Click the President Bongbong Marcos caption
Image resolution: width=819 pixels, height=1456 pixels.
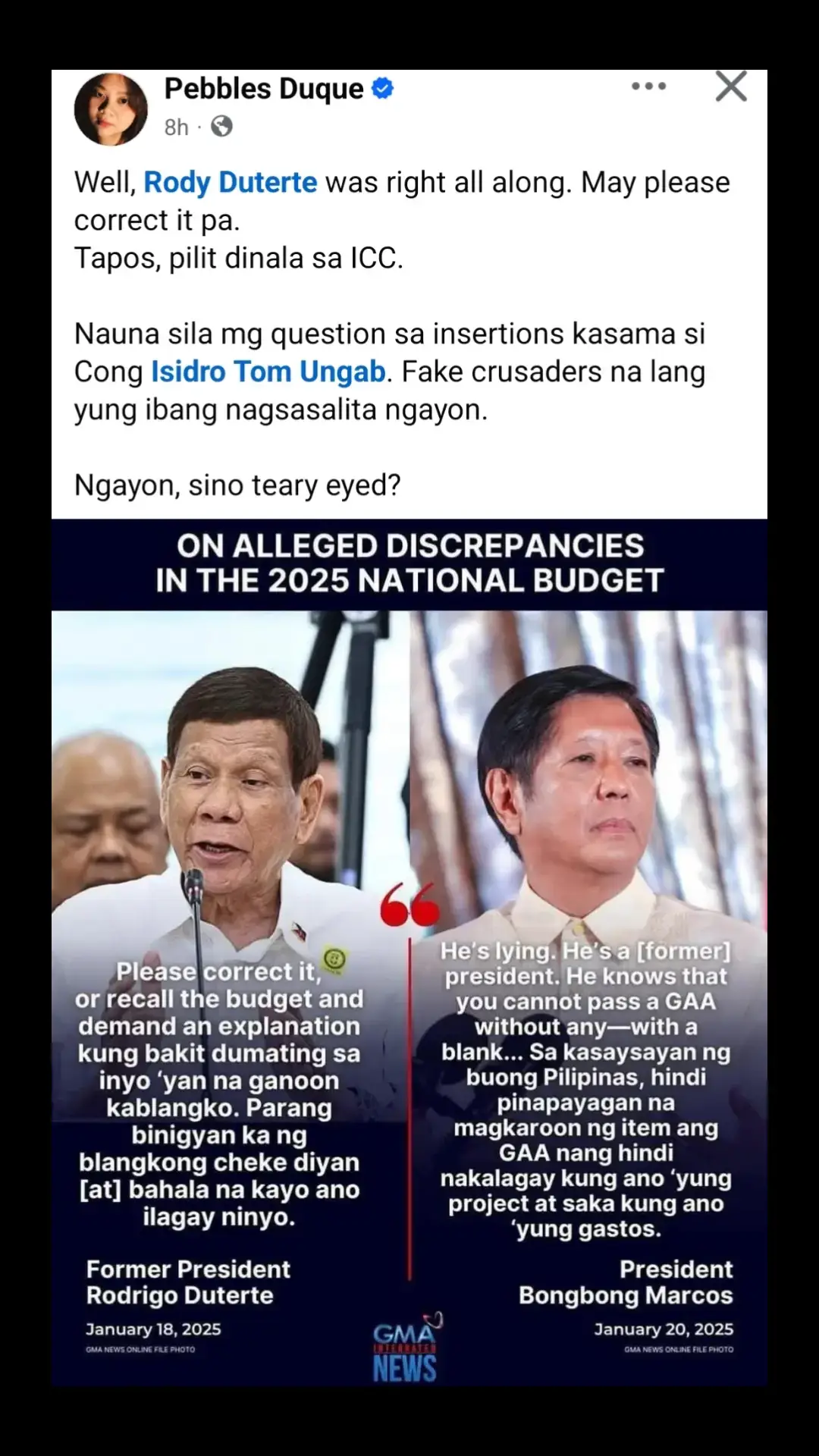pyautogui.click(x=626, y=1282)
